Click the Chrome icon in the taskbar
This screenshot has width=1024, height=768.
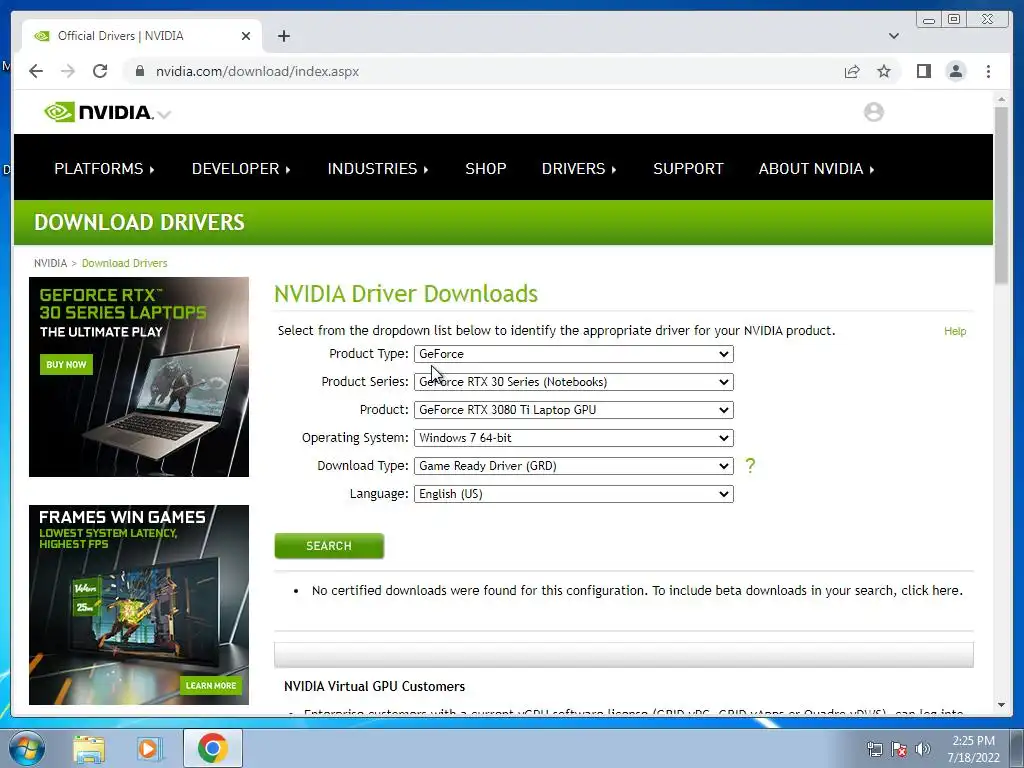coord(213,748)
